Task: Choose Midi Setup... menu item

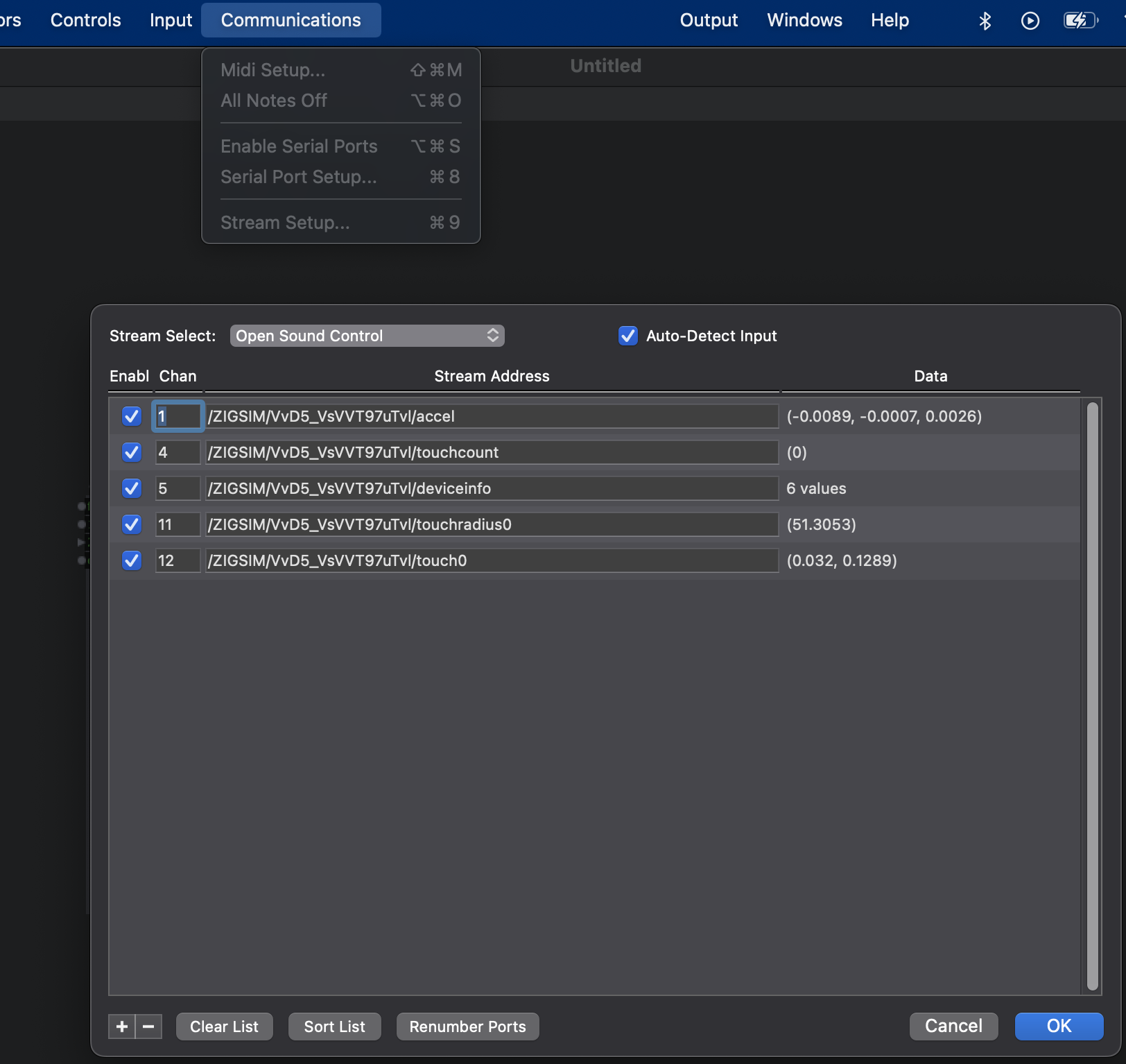Action: [341, 70]
